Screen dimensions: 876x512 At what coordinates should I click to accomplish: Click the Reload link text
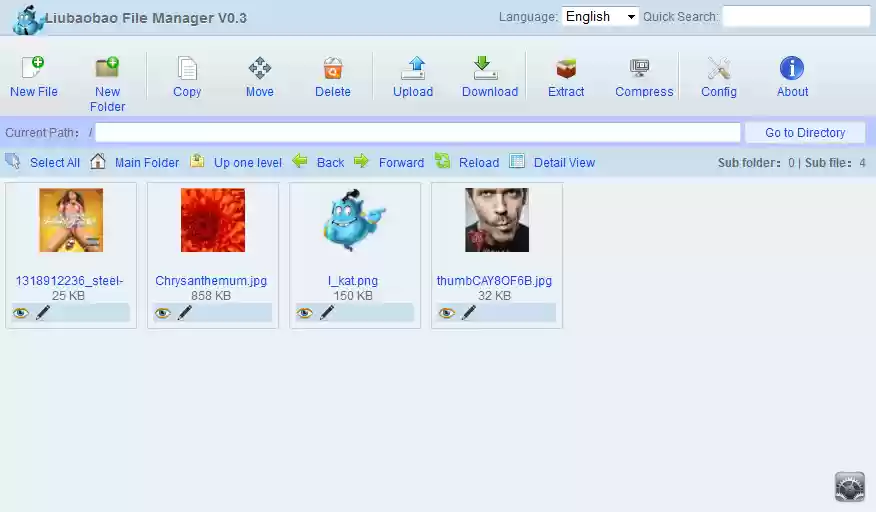point(479,163)
